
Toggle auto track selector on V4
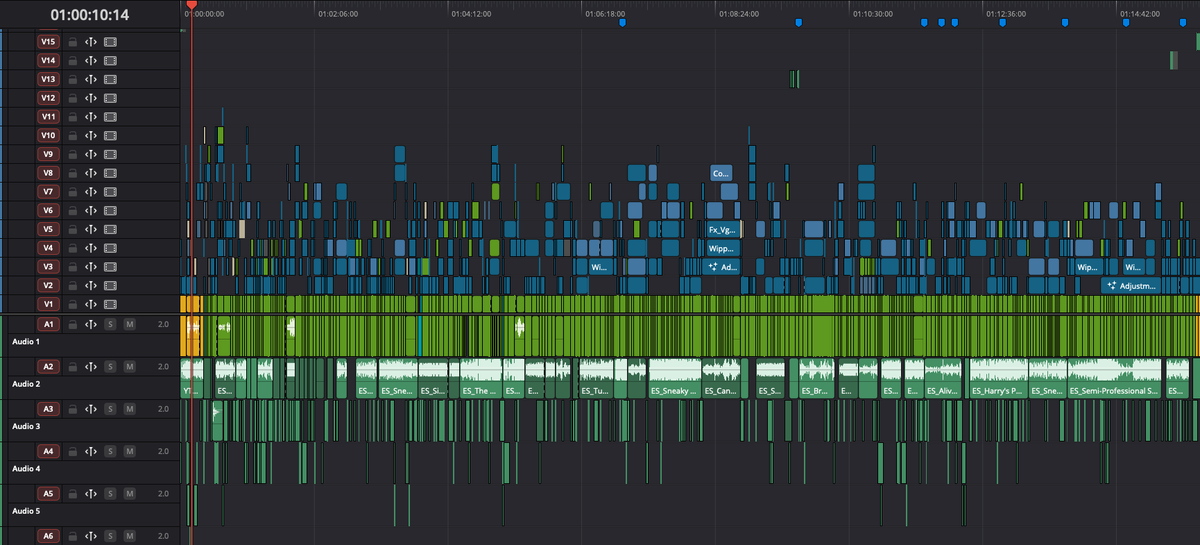tap(91, 247)
